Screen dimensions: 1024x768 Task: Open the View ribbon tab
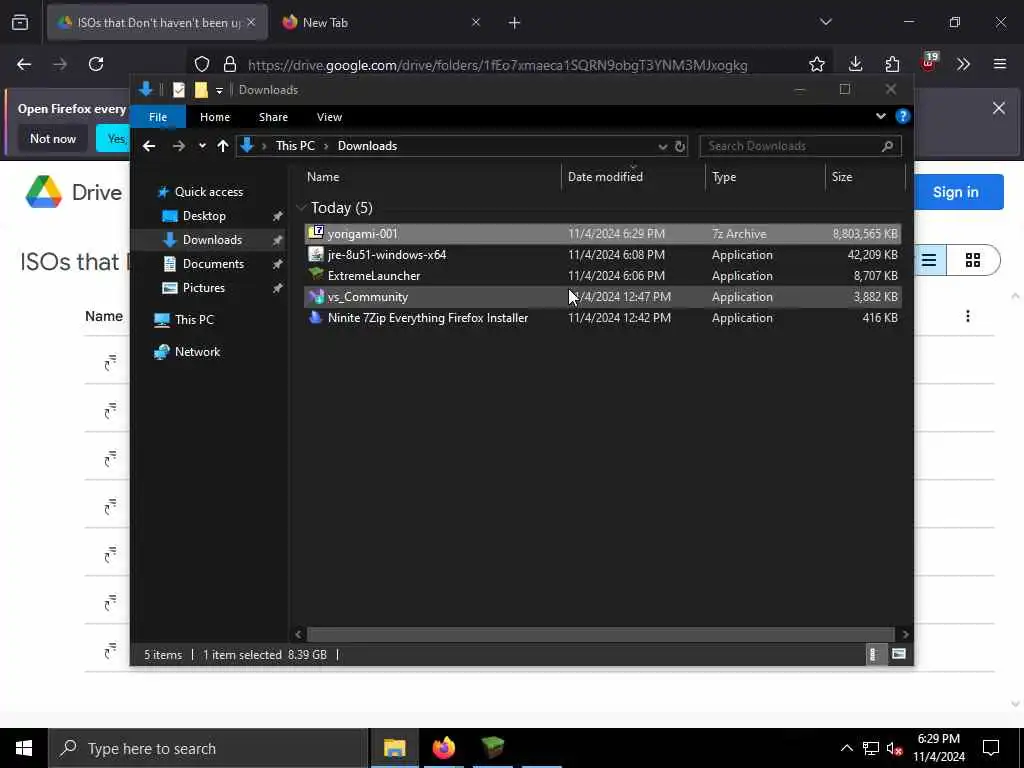329,117
